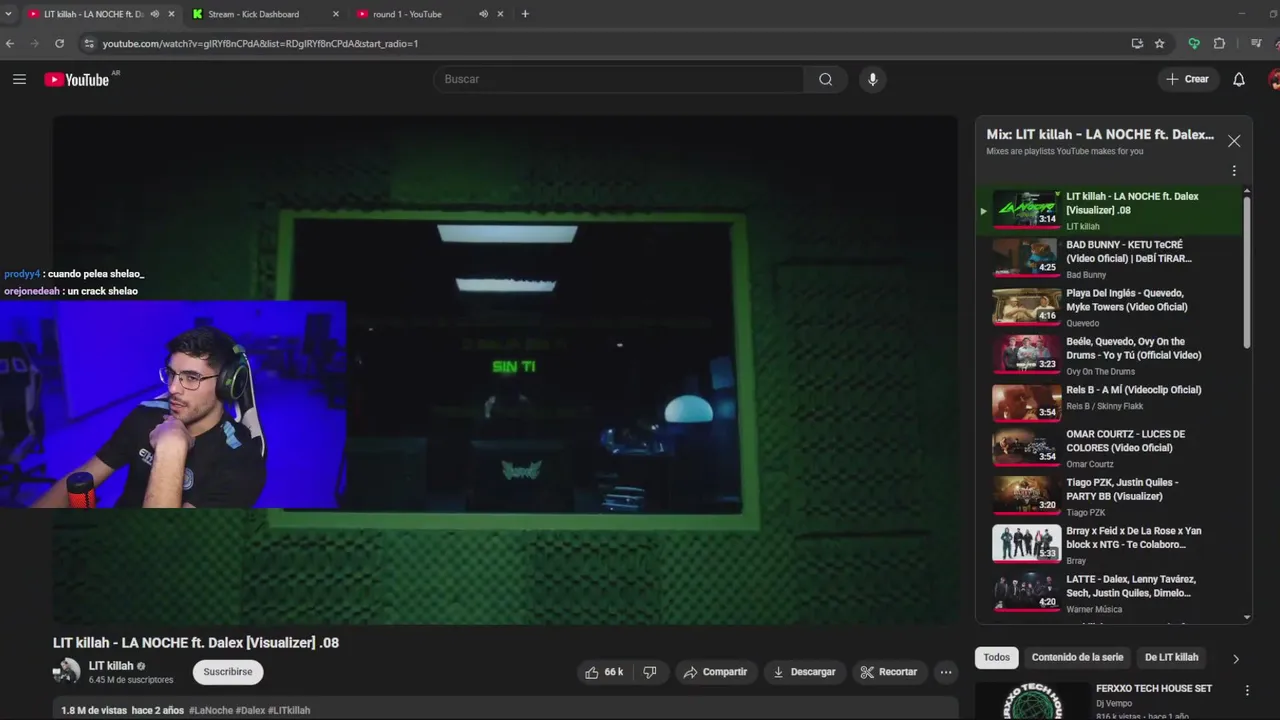The image size is (1280, 720).
Task: Subscribe with the Suscribirse button
Action: pyautogui.click(x=228, y=672)
